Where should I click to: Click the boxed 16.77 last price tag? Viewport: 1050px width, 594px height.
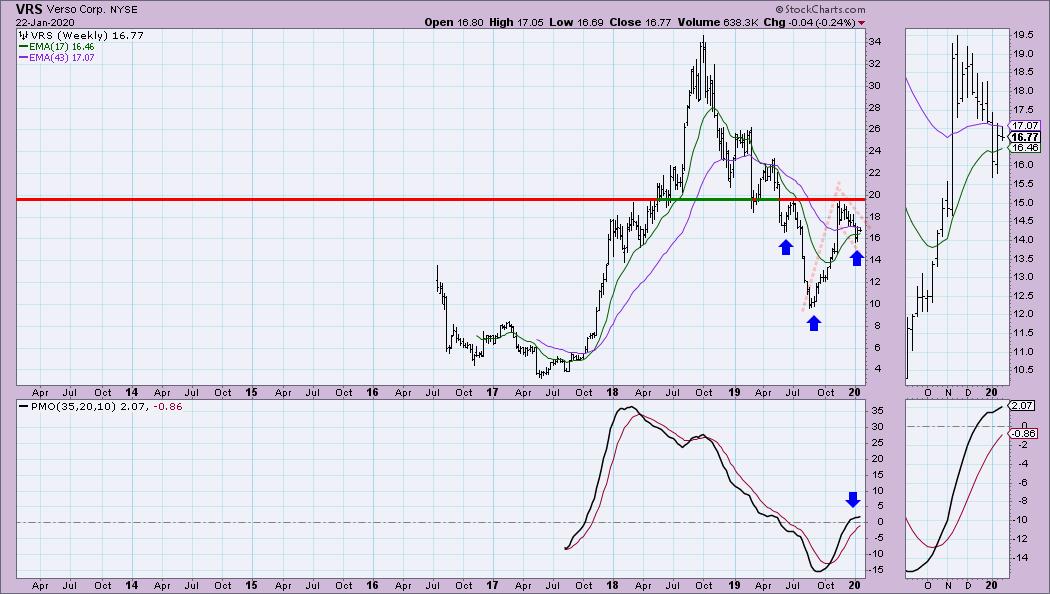click(1025, 137)
